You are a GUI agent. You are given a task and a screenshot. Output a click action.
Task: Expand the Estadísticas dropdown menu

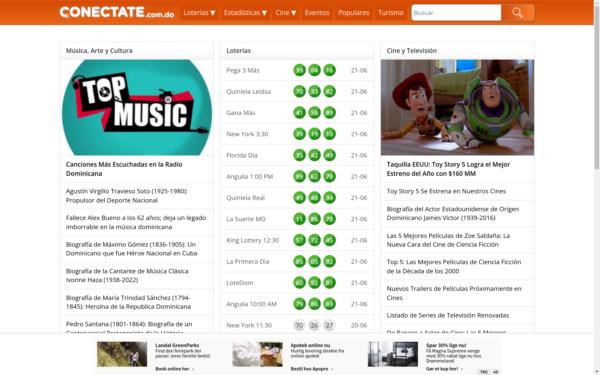click(x=245, y=13)
